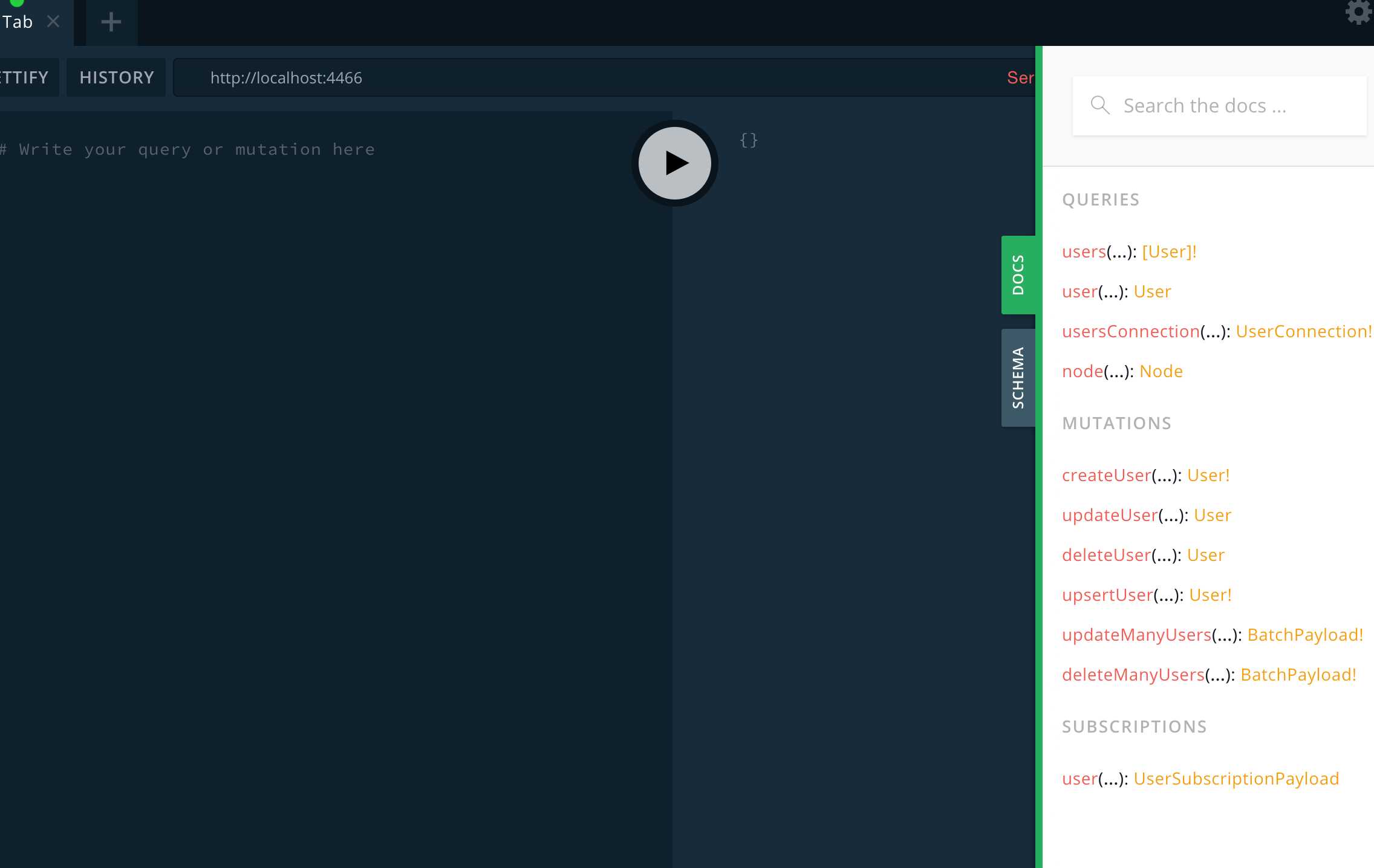This screenshot has height=868, width=1374.
Task: Click the red server error text
Action: tap(1021, 77)
